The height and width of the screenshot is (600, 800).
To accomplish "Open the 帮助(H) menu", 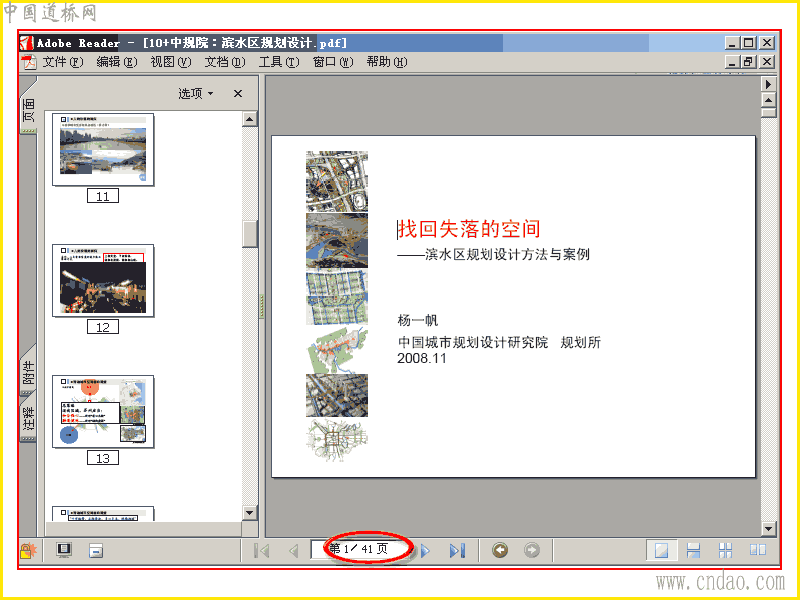I will click(387, 62).
